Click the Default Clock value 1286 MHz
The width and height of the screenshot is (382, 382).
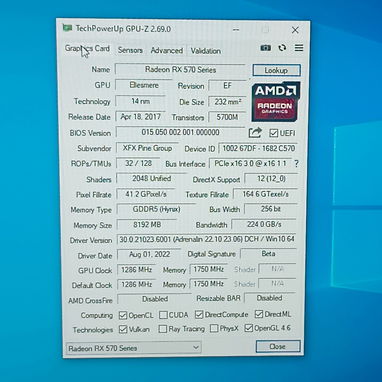tap(137, 284)
